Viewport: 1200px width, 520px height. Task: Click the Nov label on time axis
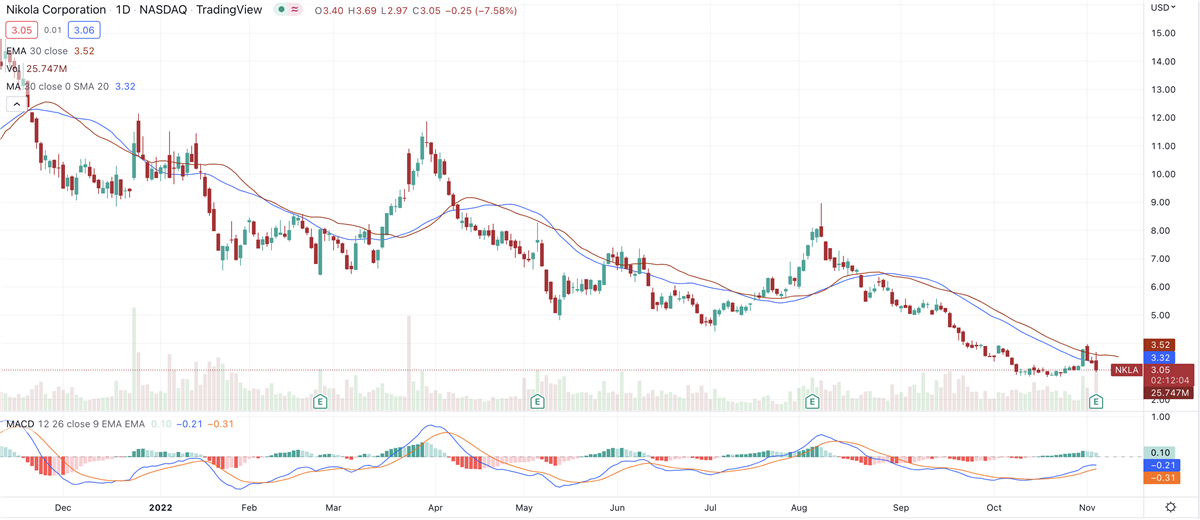tap(1085, 508)
